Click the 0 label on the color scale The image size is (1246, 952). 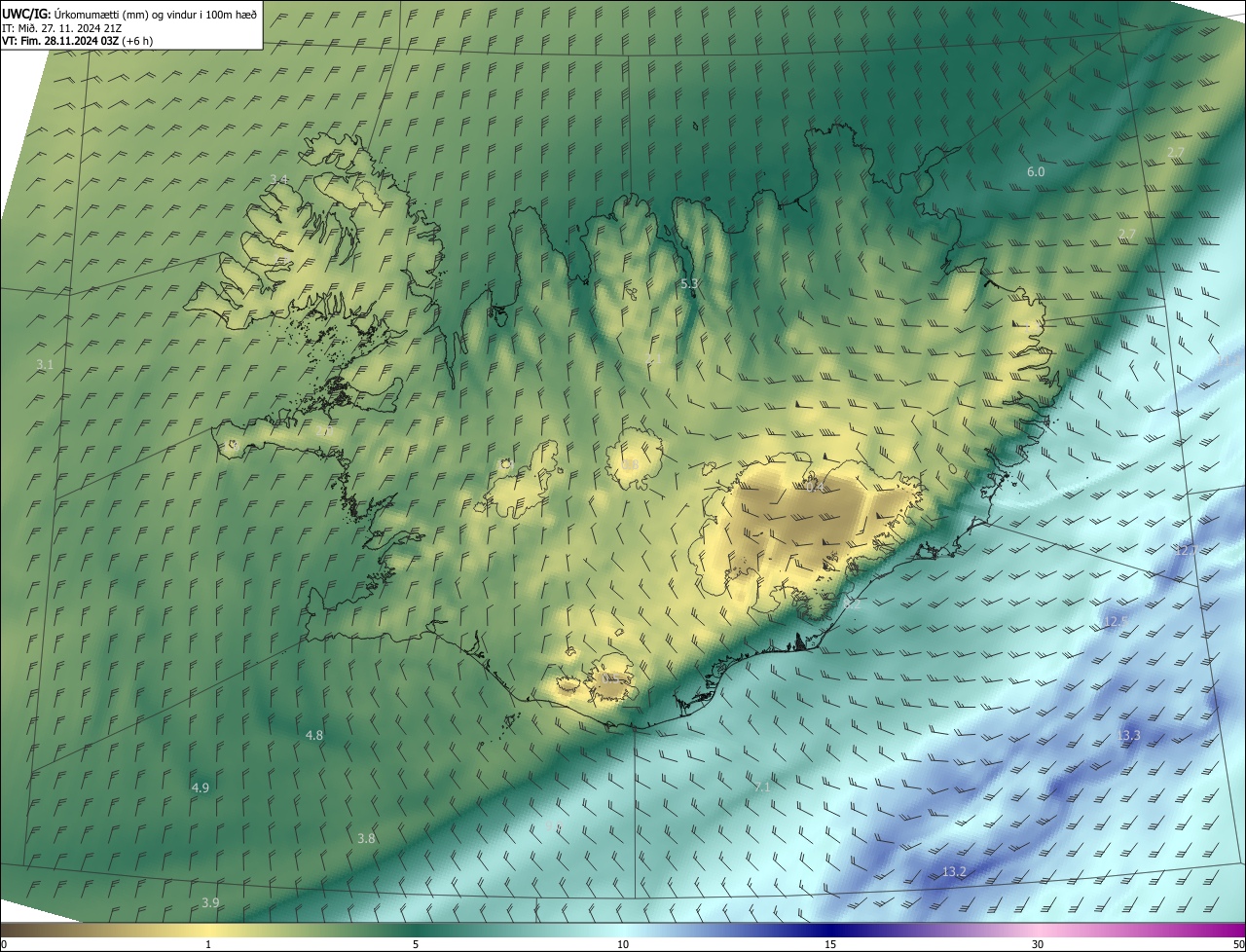pyautogui.click(x=4, y=944)
